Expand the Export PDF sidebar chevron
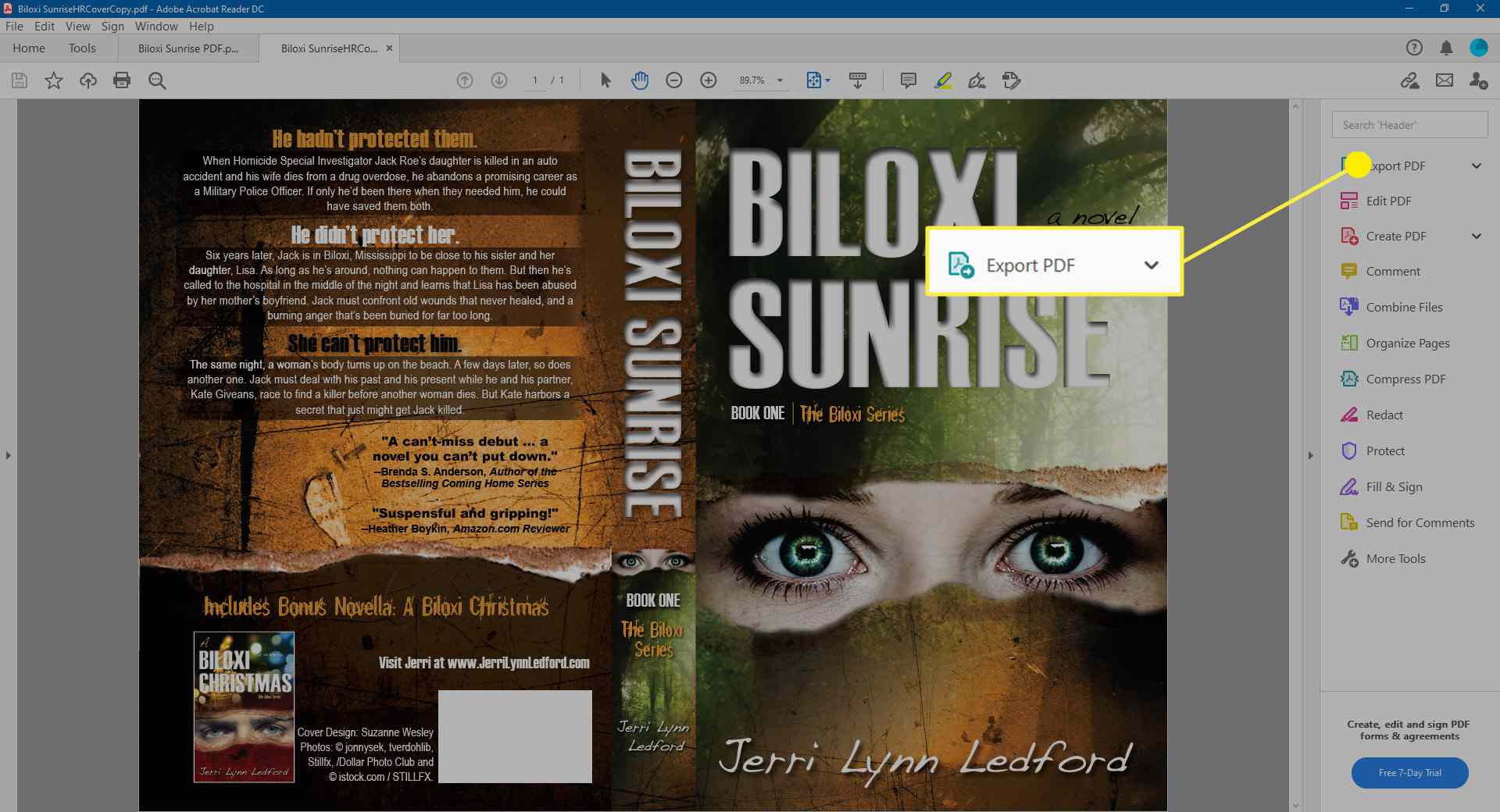The height and width of the screenshot is (812, 1500). pos(1477,166)
